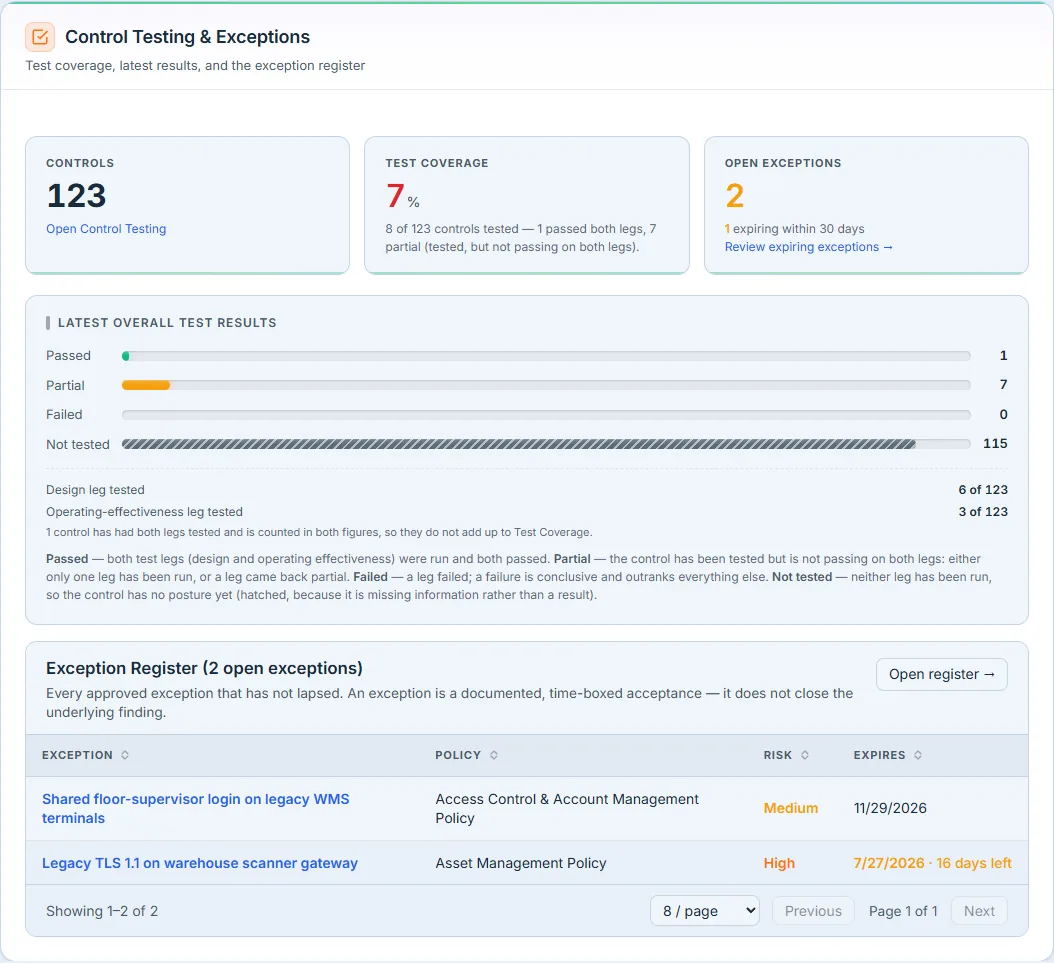Click the Not tested count 115
Screen dimensions: 1054x963
click(995, 444)
